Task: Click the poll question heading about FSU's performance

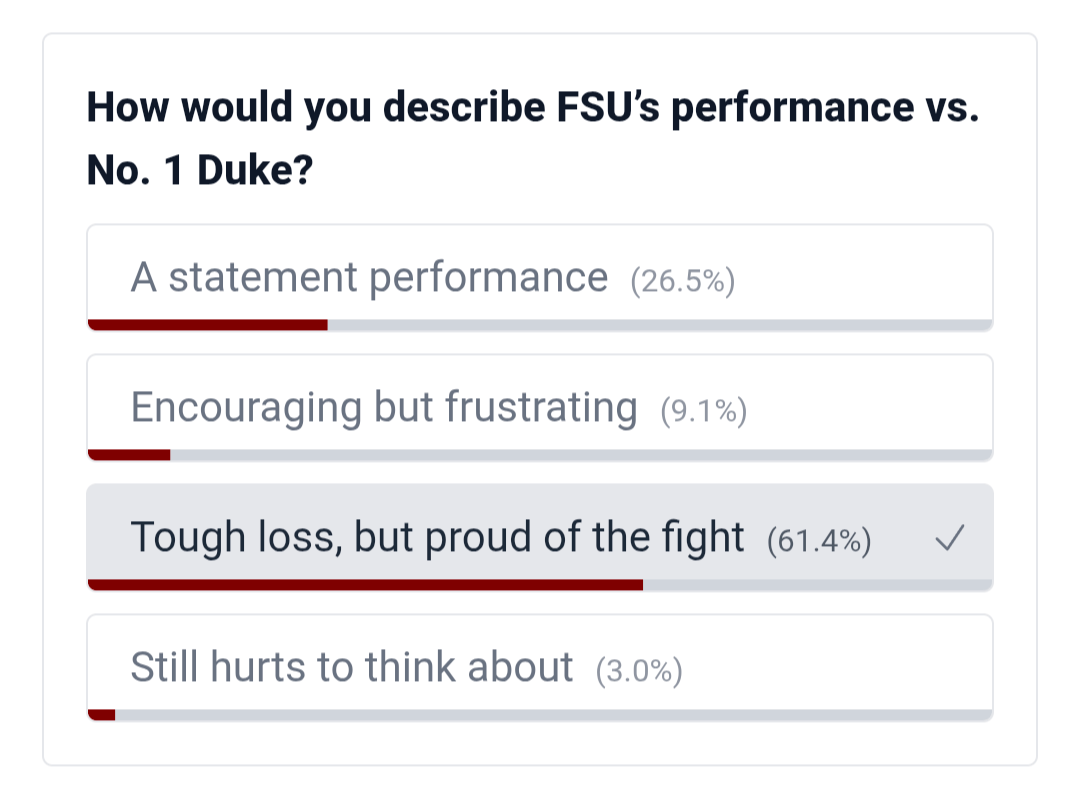Action: coord(533,108)
